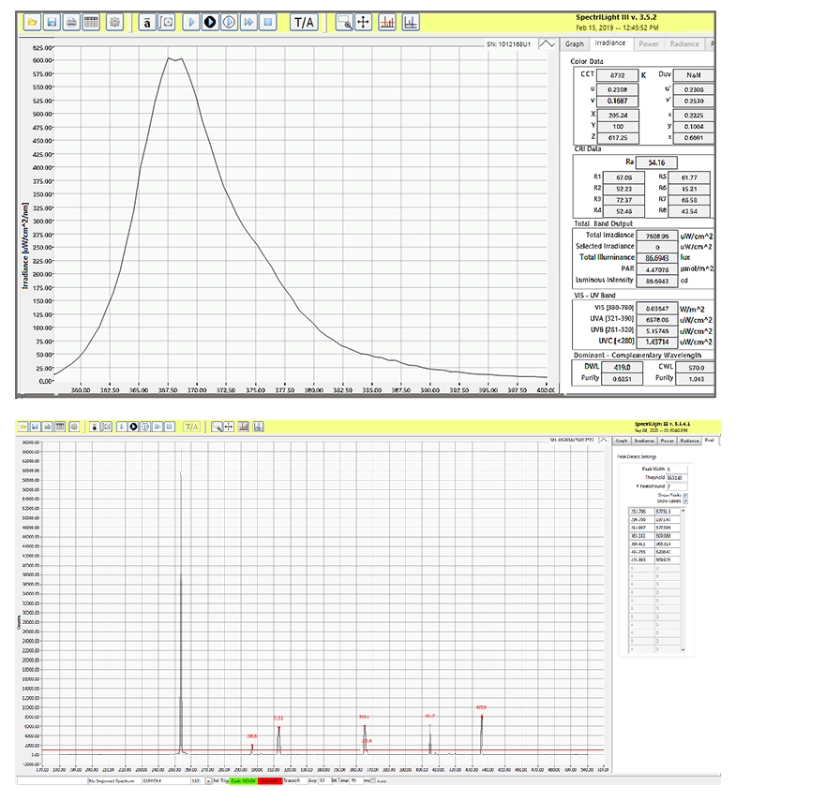Select the pan (four-arrow) tool in upper window

[363, 22]
